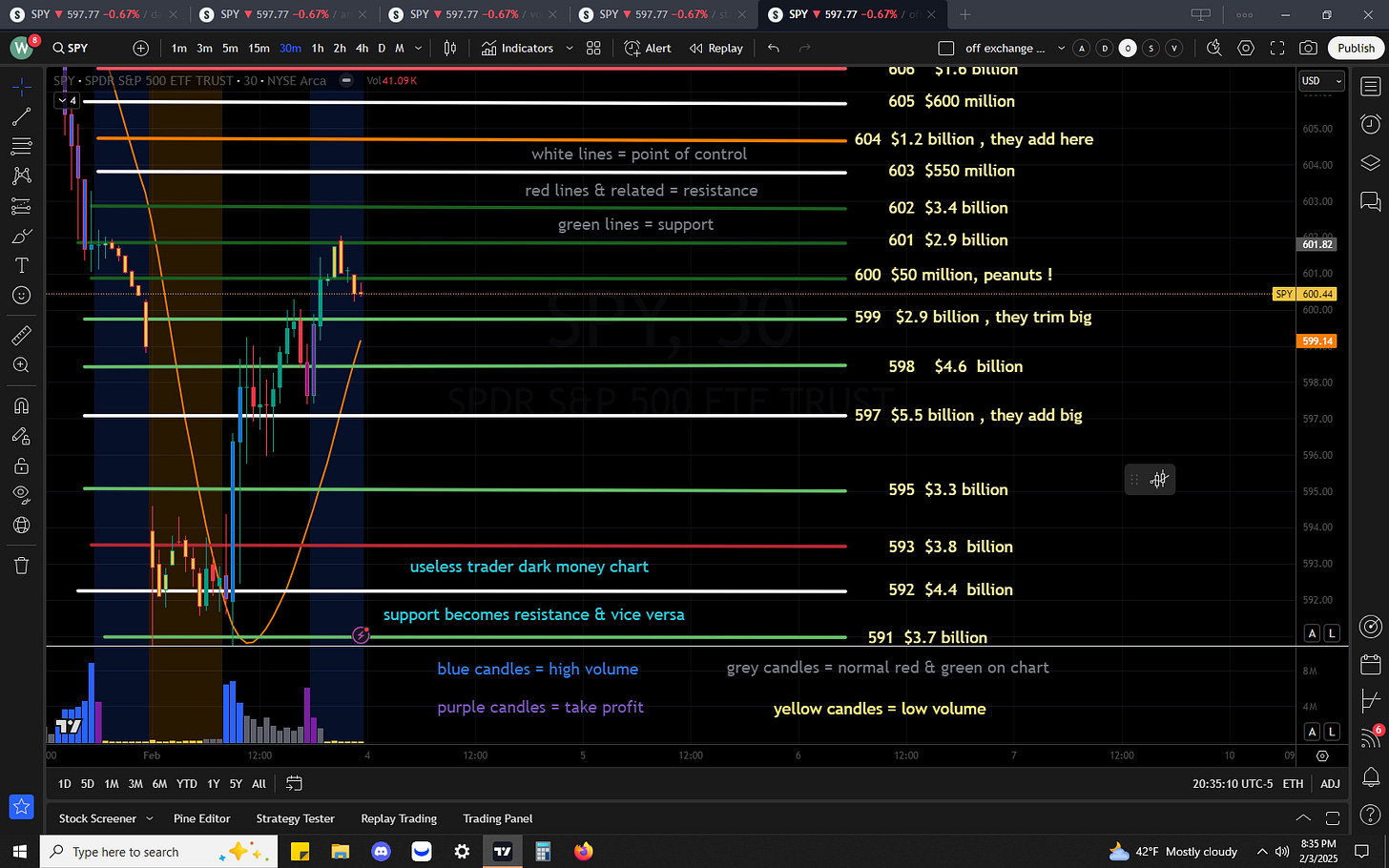Open the drawings sync globe icon
Screen dimensions: 1389x868
coord(21,525)
